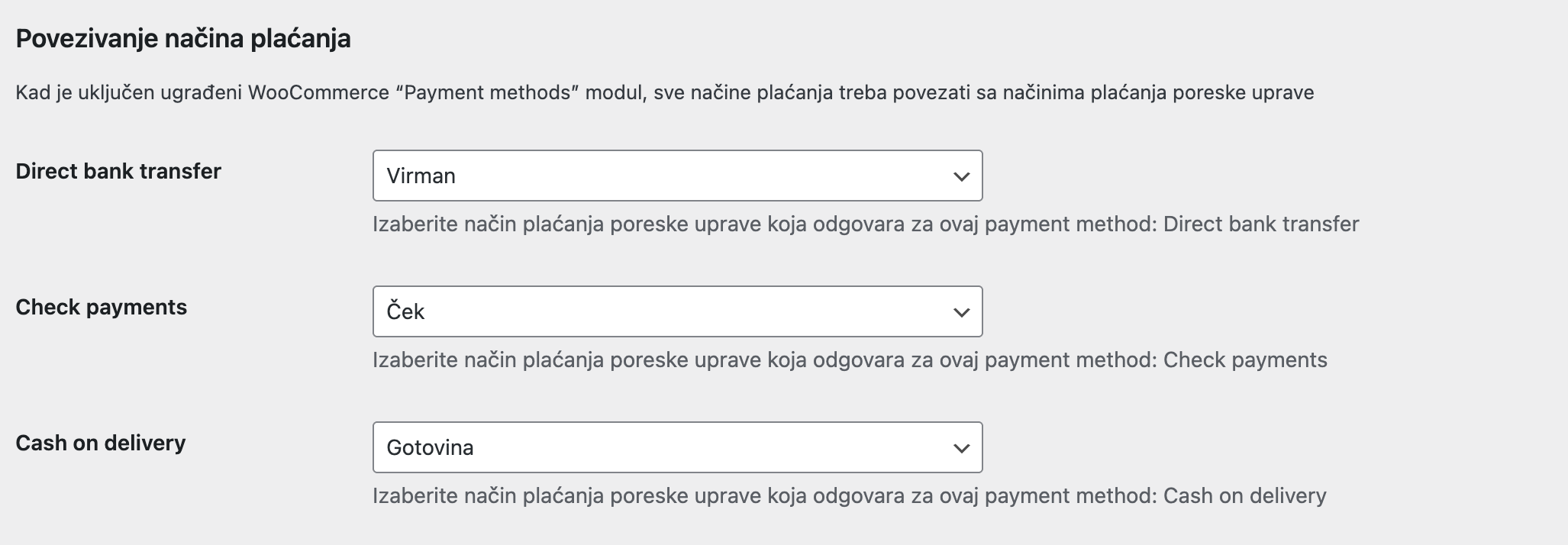This screenshot has width=1568, height=545.
Task: Click the description under Check payments
Action: point(849,360)
